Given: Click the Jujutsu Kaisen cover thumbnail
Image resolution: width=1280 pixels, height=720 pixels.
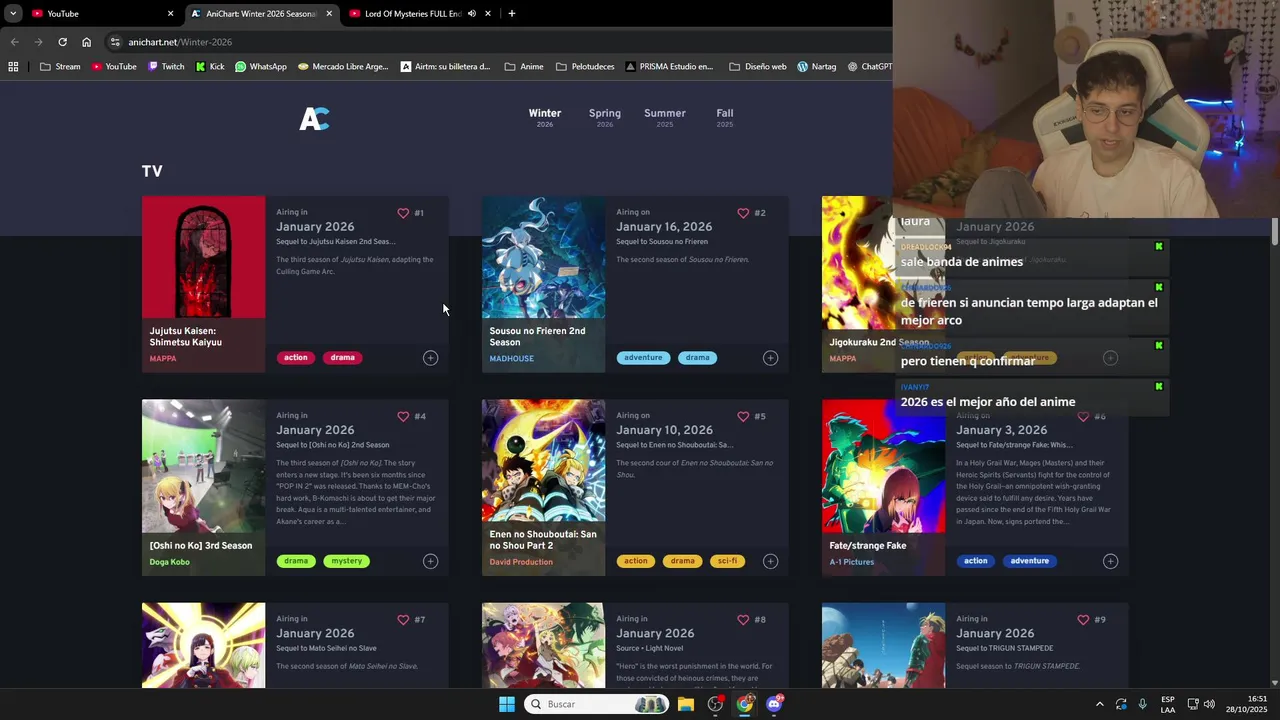Looking at the screenshot, I should [x=203, y=257].
